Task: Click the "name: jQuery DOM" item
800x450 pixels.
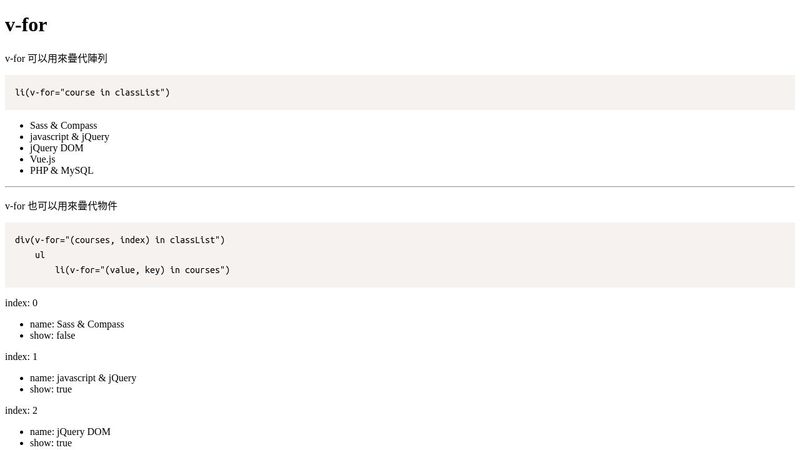Action: pyautogui.click(x=70, y=432)
